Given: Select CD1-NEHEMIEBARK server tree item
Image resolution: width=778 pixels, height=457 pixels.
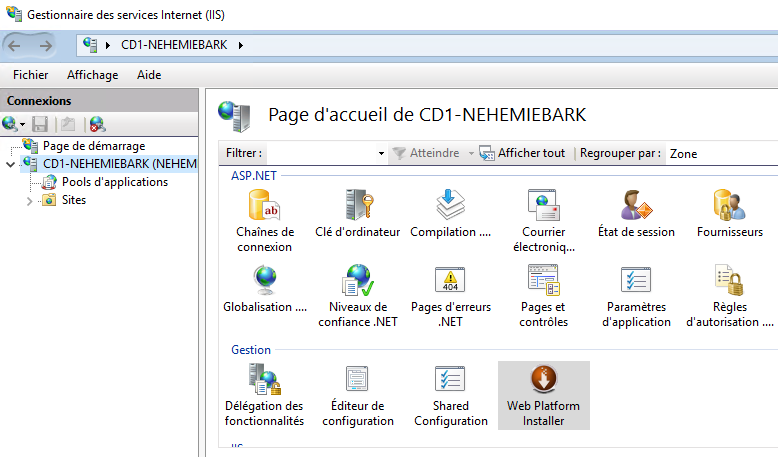Looking at the screenshot, I should 109,164.
